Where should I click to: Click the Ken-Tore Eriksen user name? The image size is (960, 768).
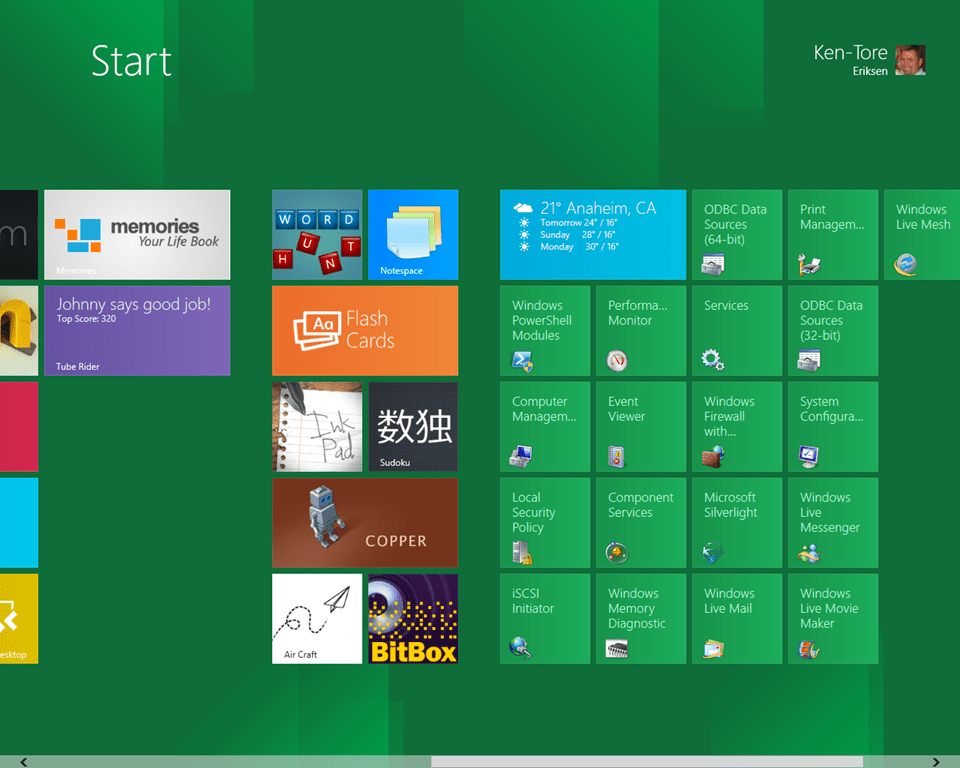850,60
